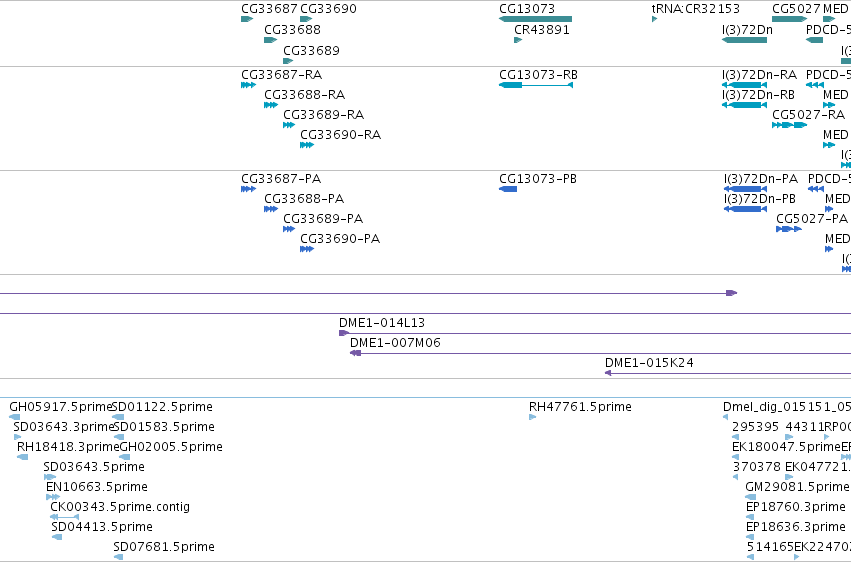This screenshot has width=851, height=562.
Task: Open coding sequence CG33688-PA
Action: [271, 209]
